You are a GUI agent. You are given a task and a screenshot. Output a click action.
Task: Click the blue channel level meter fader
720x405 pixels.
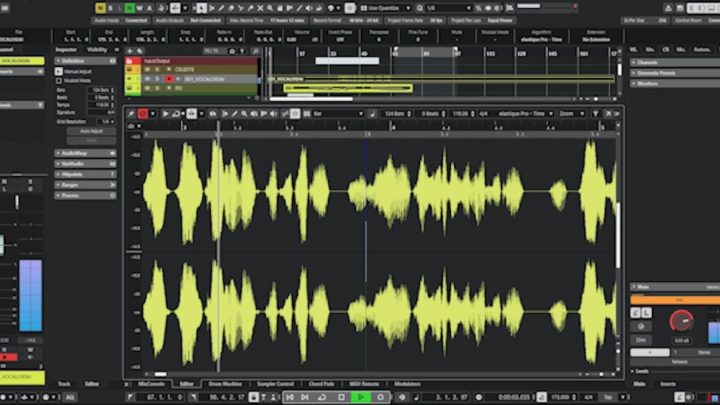(x=30, y=295)
